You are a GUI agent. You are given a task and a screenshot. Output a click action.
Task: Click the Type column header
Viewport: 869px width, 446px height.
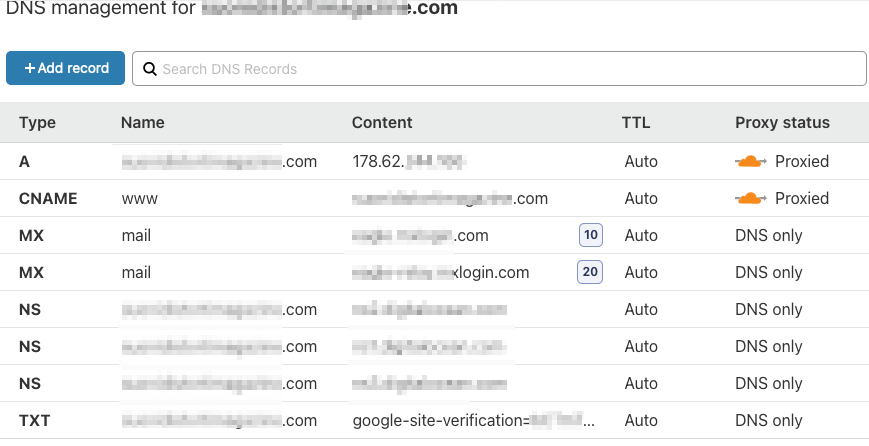(x=38, y=123)
